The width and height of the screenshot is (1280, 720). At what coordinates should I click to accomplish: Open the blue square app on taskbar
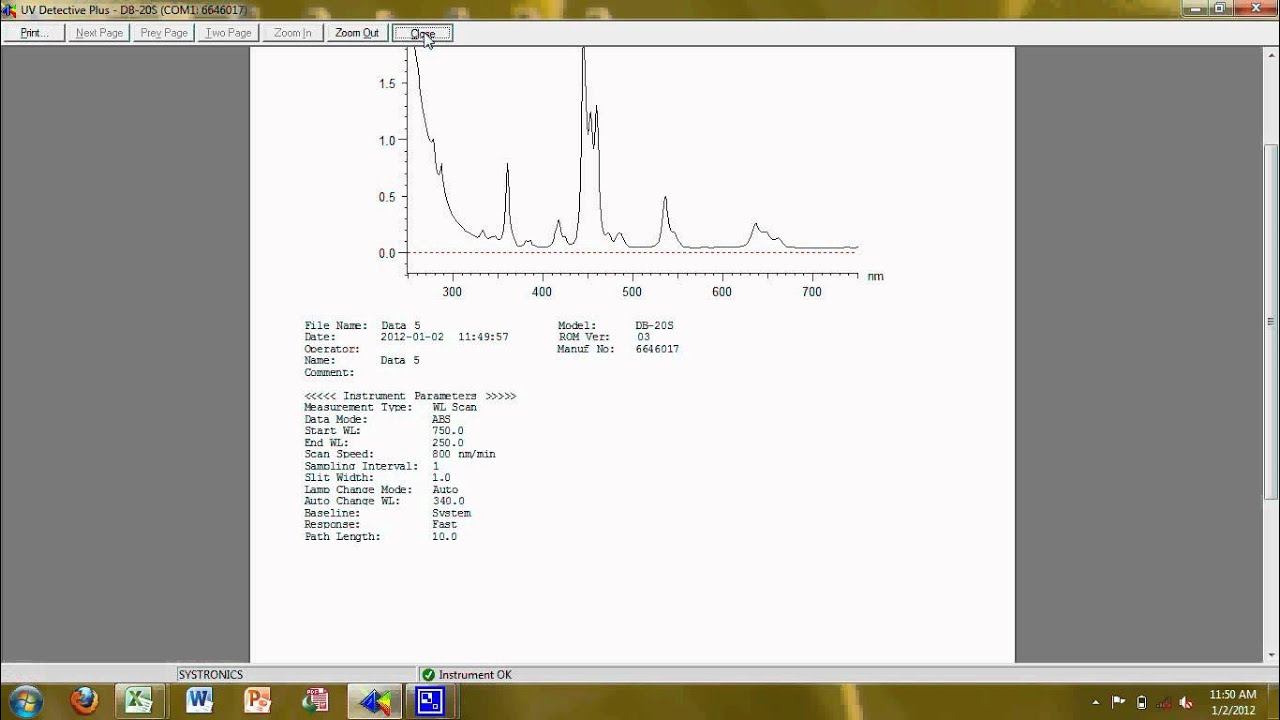click(430, 701)
